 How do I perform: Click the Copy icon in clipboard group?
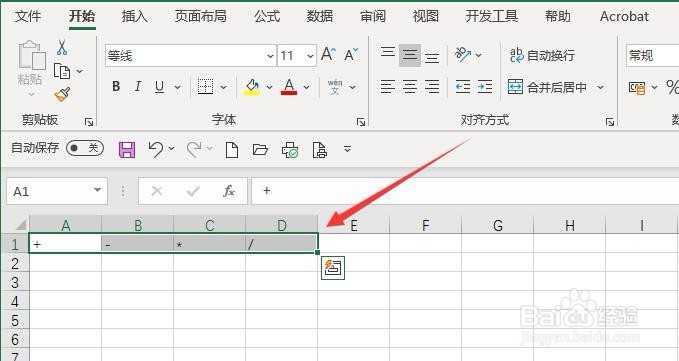tap(62, 71)
